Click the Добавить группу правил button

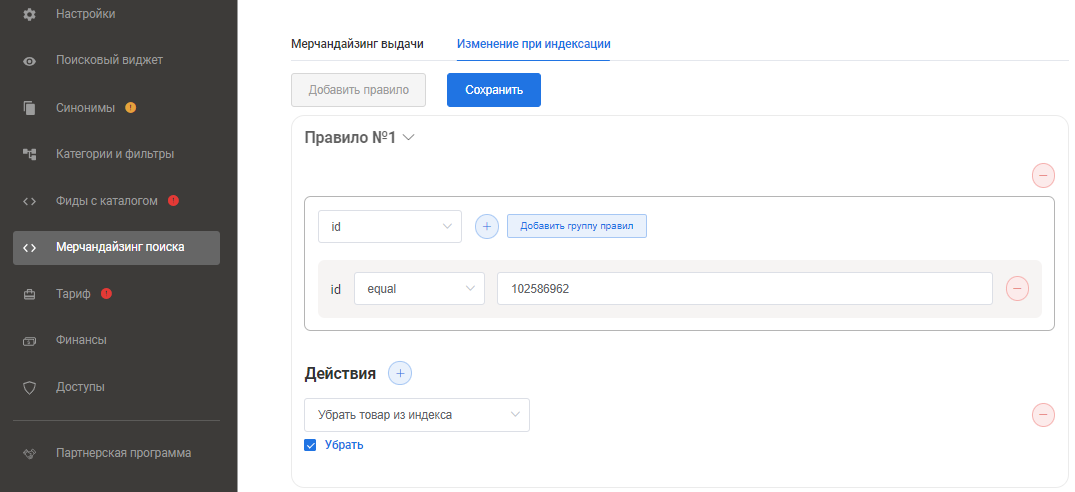pos(577,227)
